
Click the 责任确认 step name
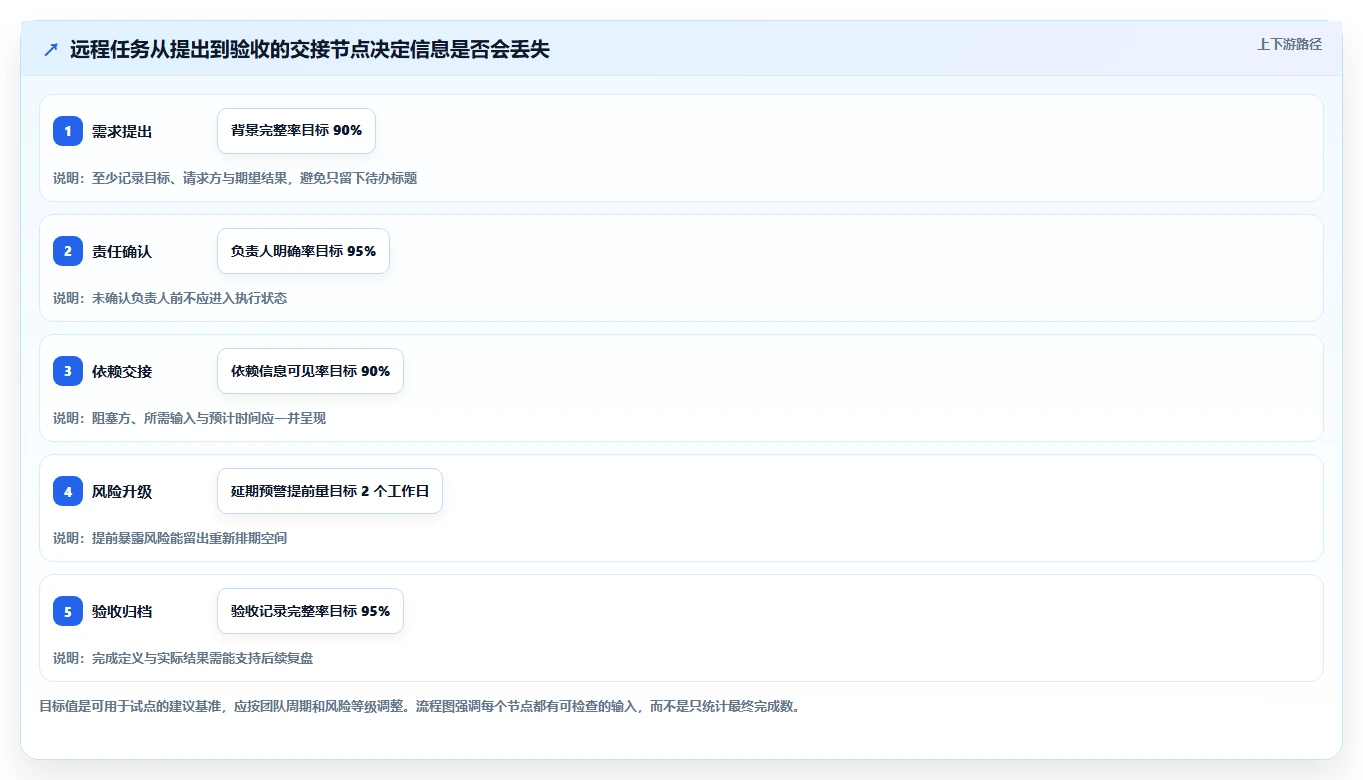pyautogui.click(x=122, y=251)
